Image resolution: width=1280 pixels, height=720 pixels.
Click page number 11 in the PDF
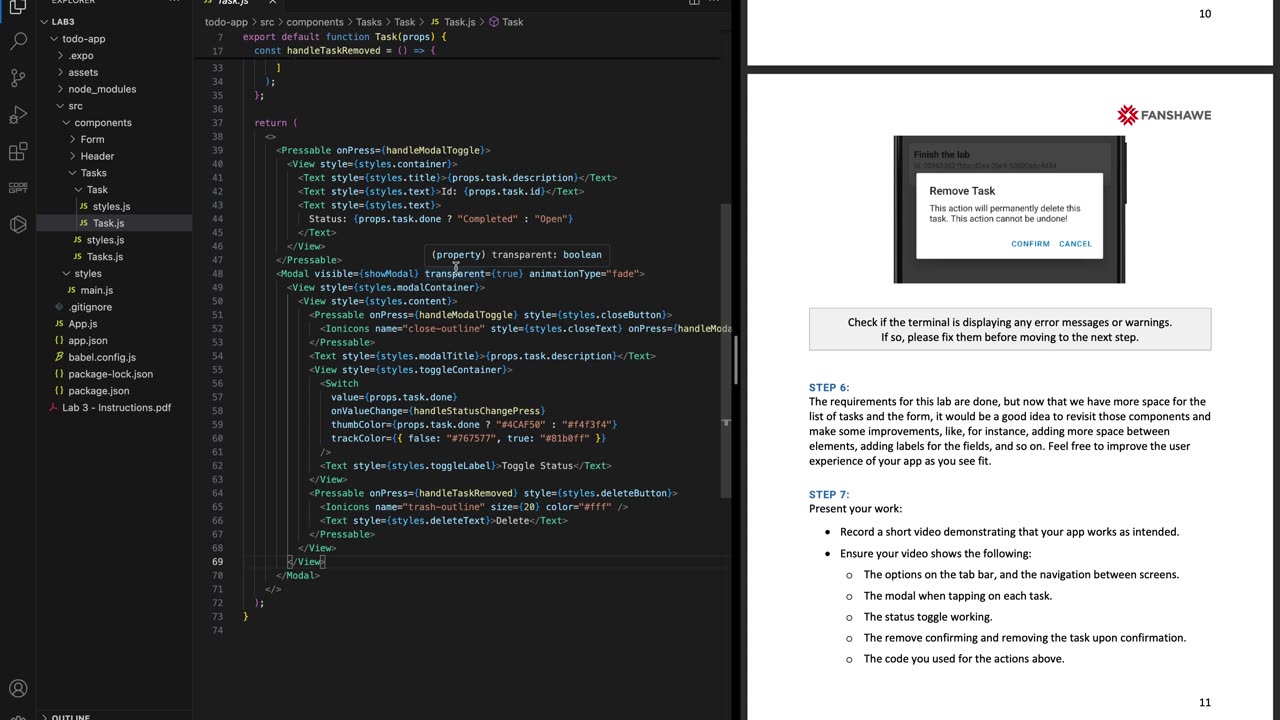[1205, 703]
